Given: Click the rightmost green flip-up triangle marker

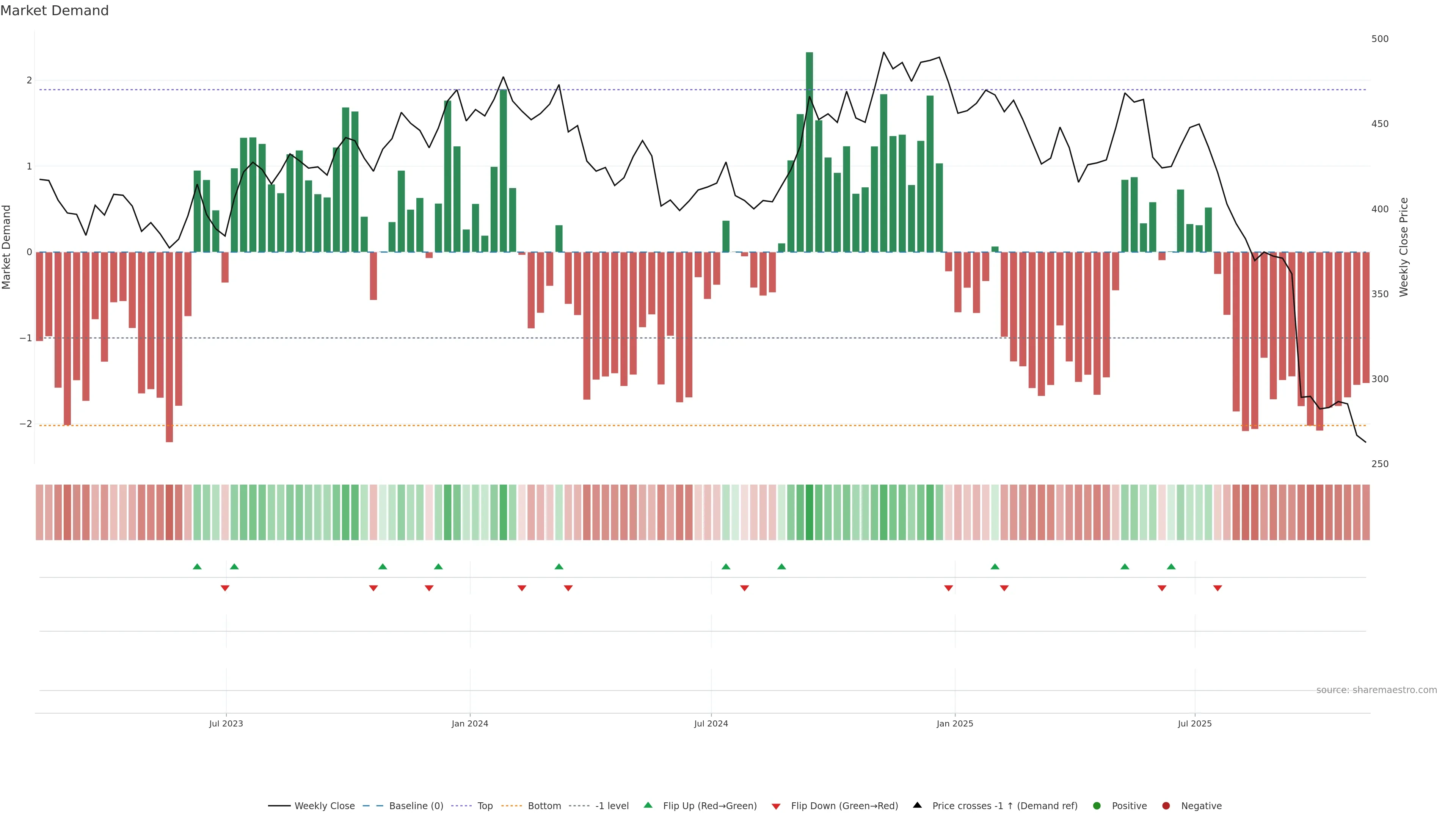Looking at the screenshot, I should tap(1171, 566).
